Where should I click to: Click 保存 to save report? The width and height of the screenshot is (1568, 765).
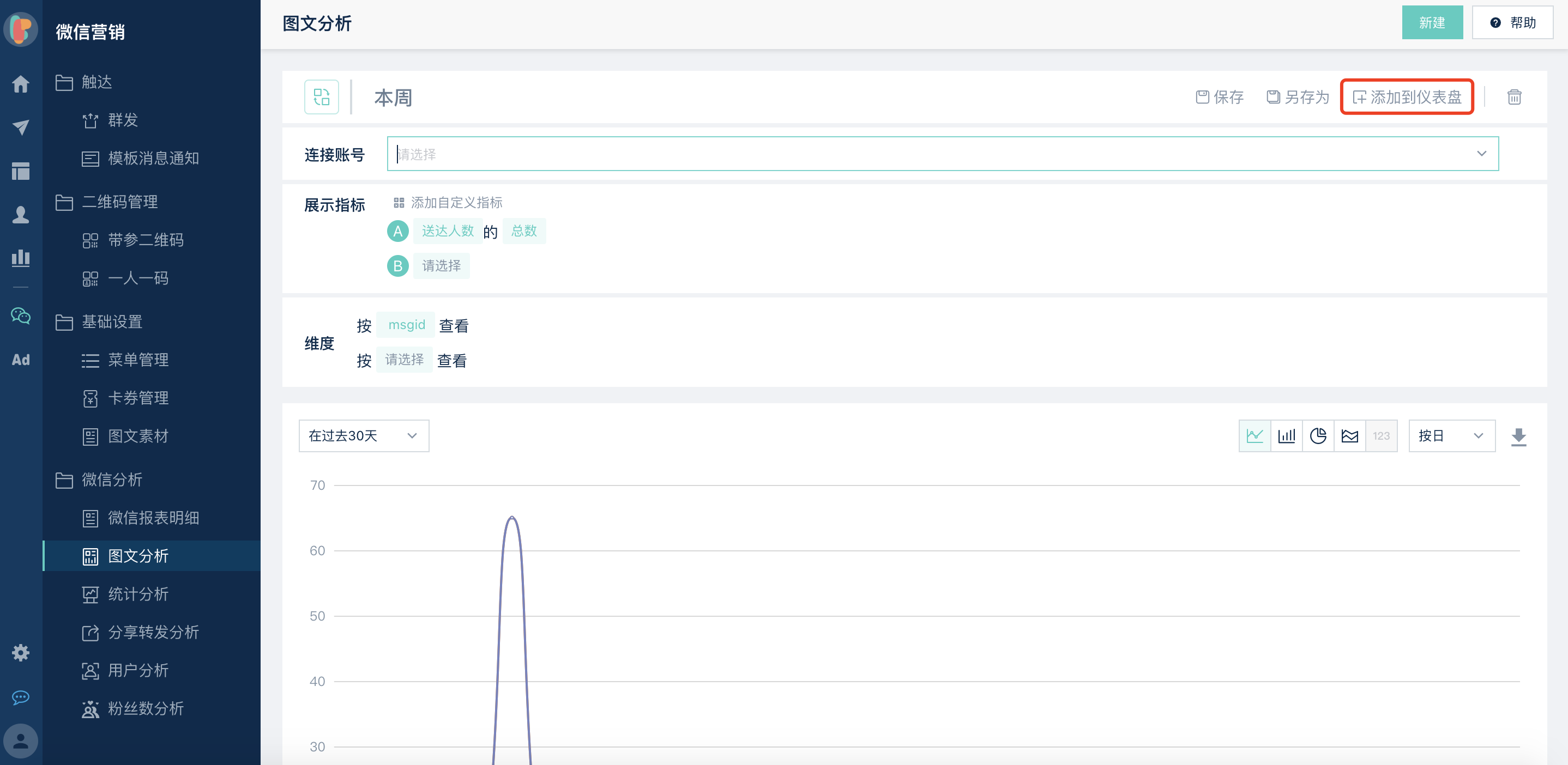(1219, 96)
